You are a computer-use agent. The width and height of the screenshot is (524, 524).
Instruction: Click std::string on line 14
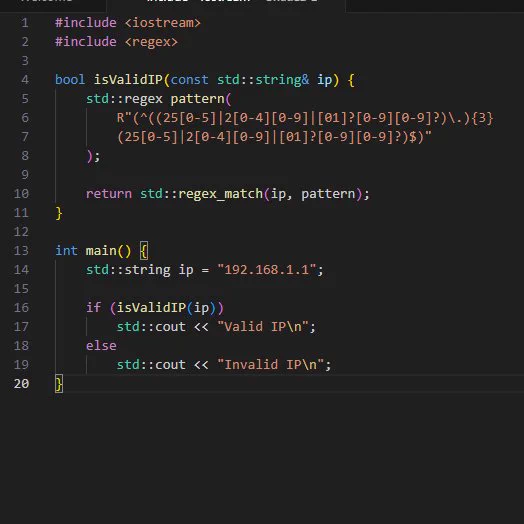128,270
